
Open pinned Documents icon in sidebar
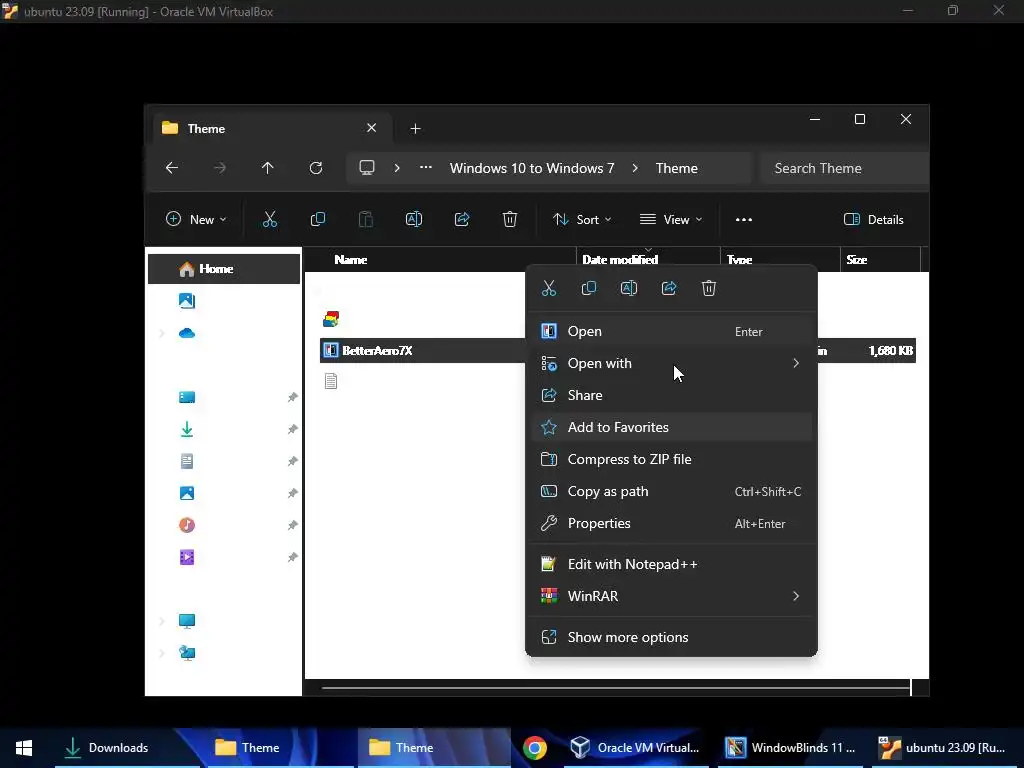187,461
